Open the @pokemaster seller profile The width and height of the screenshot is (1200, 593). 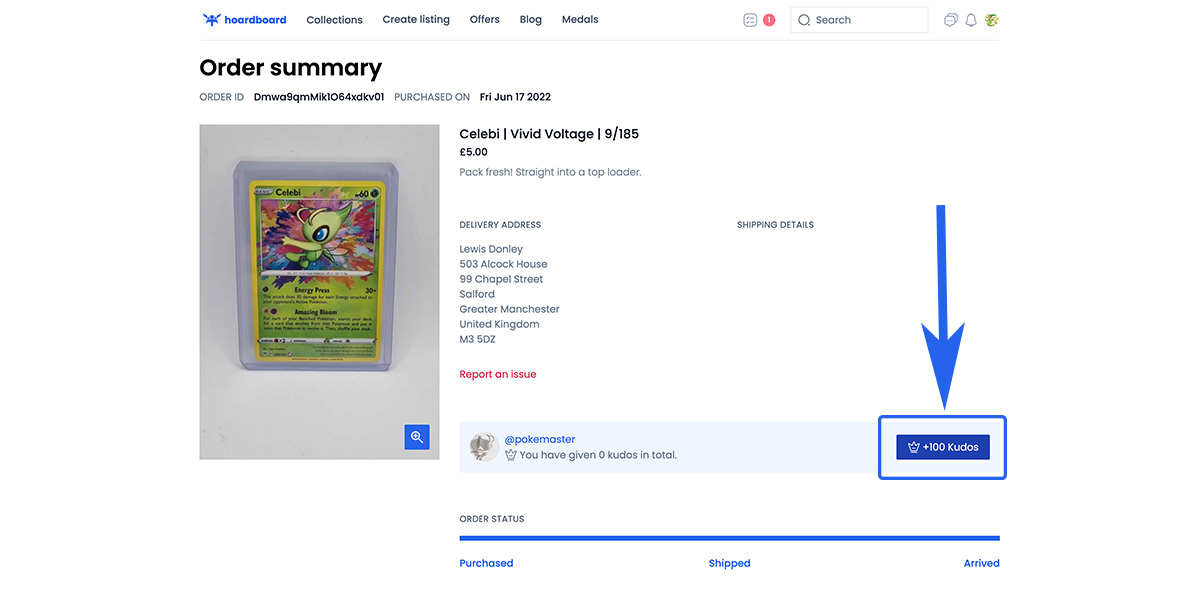[540, 439]
